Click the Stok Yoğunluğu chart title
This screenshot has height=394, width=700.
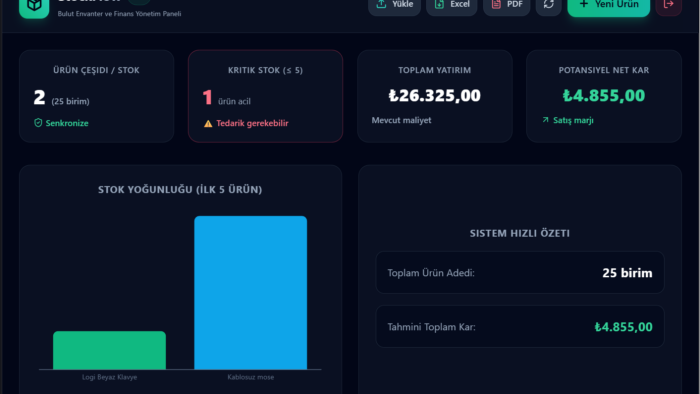pyautogui.click(x=180, y=190)
